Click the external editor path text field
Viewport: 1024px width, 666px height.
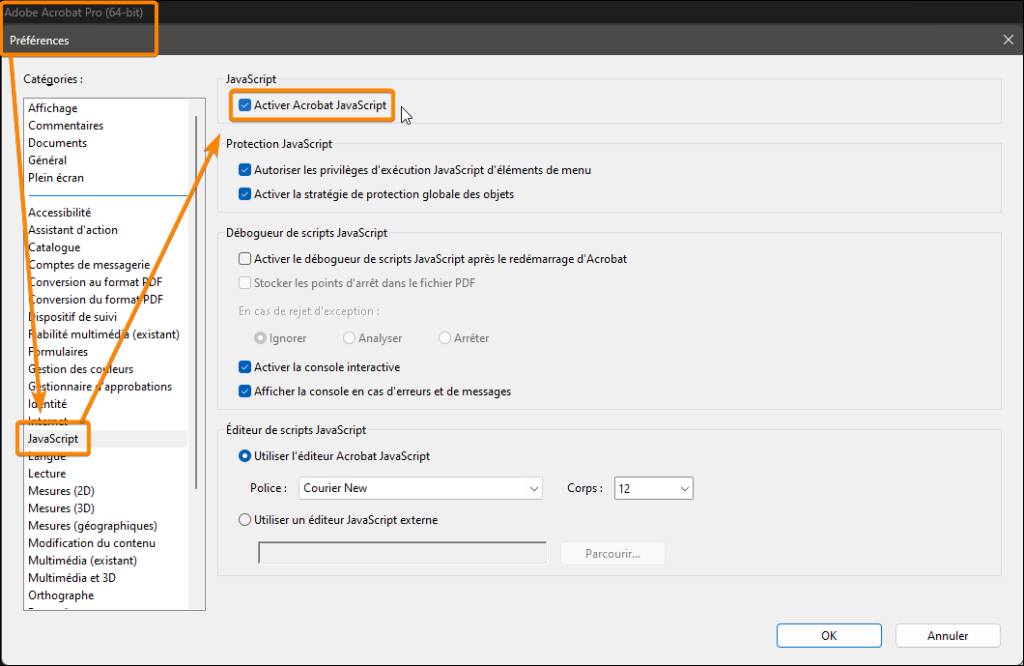402,553
